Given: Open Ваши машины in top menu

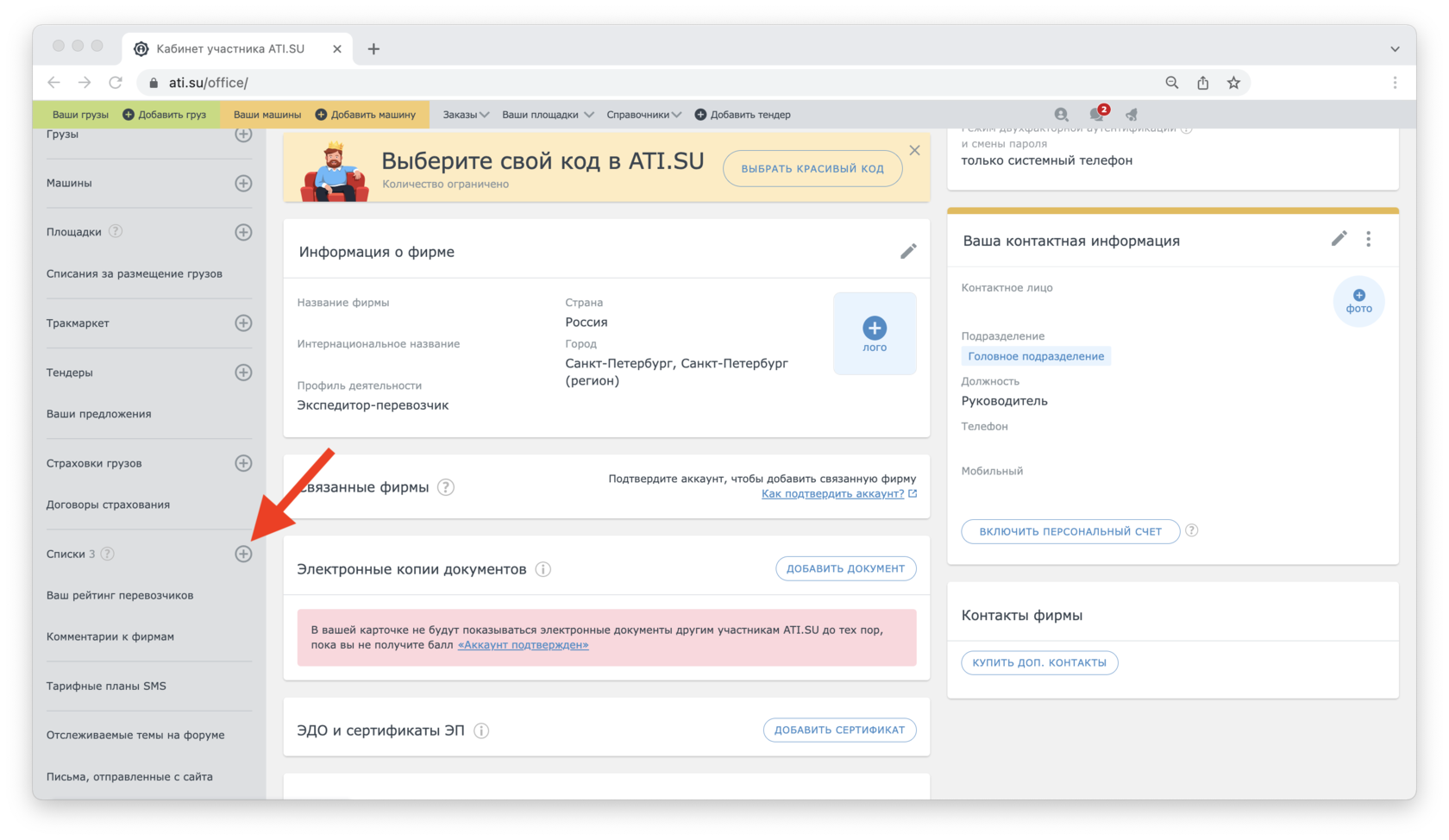Looking at the screenshot, I should (267, 115).
